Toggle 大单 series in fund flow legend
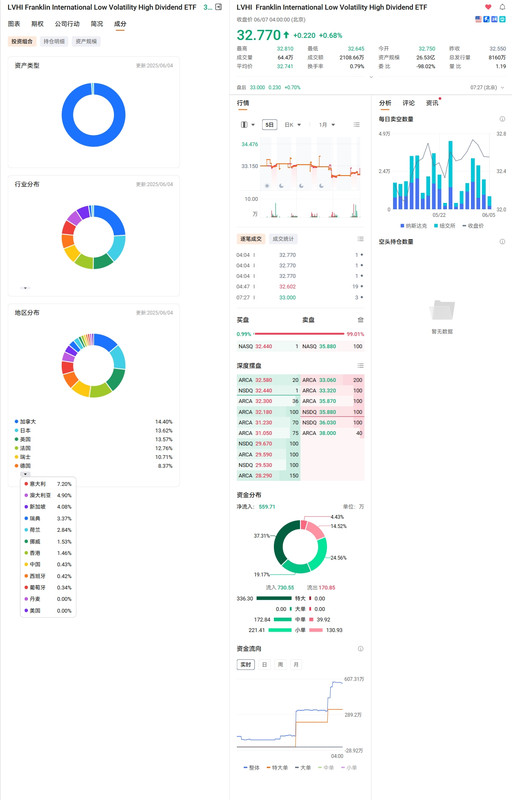The image size is (512, 800). point(303,767)
